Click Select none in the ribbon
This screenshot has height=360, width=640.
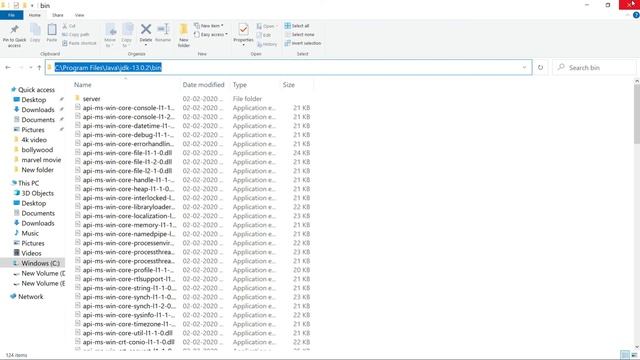(300, 34)
